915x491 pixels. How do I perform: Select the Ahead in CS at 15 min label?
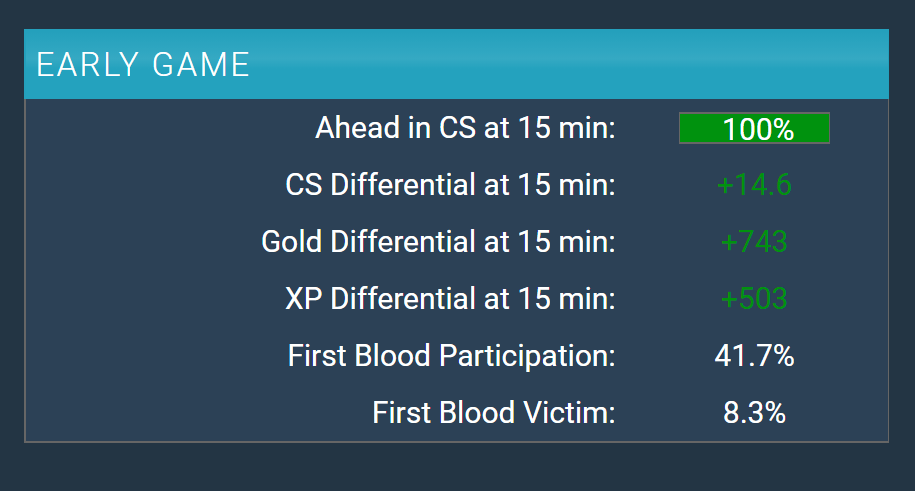[465, 128]
